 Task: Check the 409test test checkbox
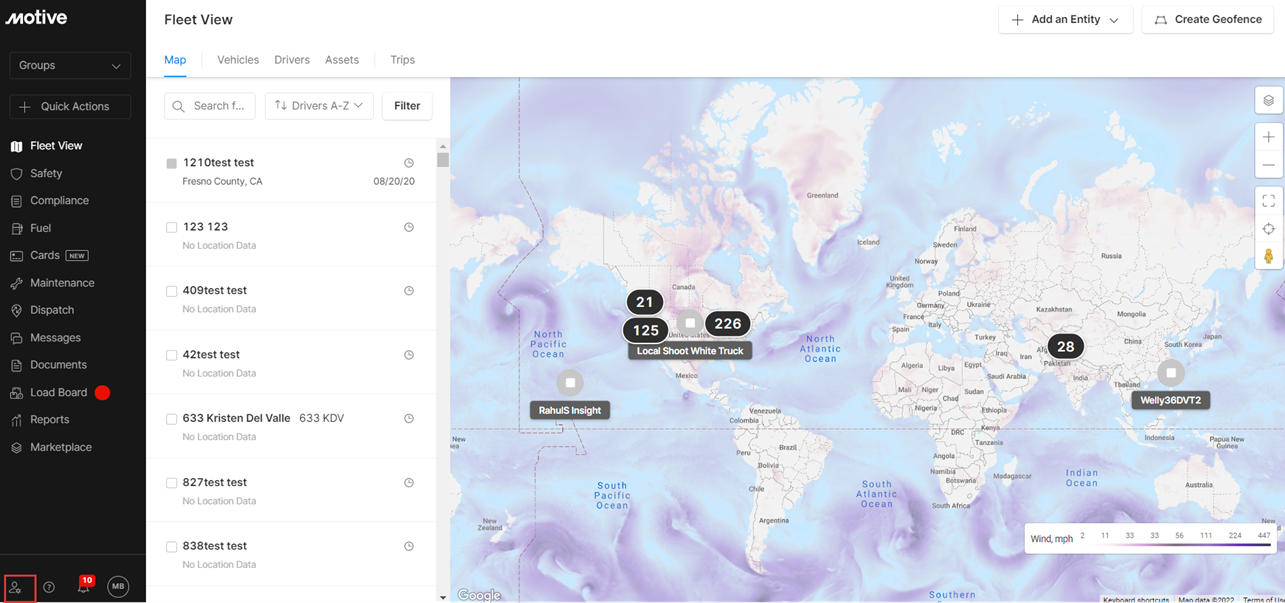click(172, 291)
